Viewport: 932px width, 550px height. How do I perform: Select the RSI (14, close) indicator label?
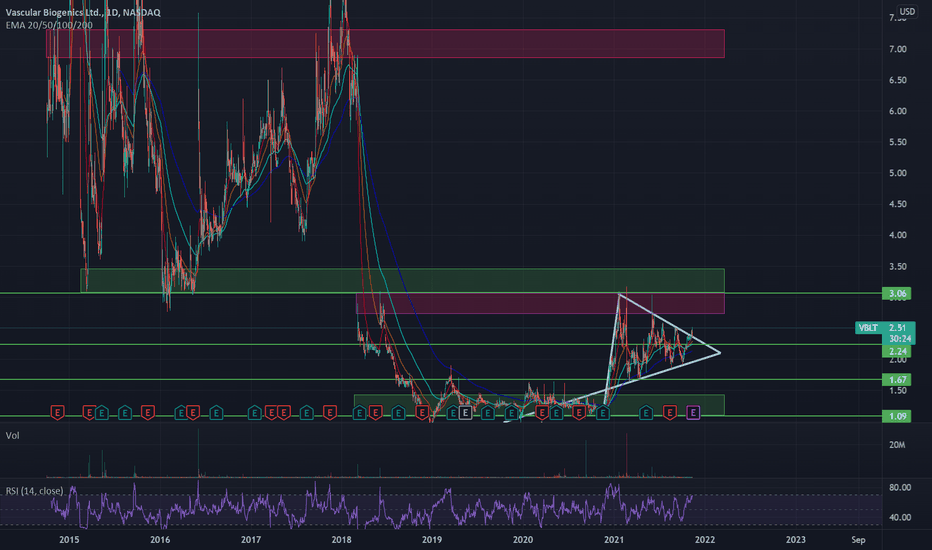34,491
